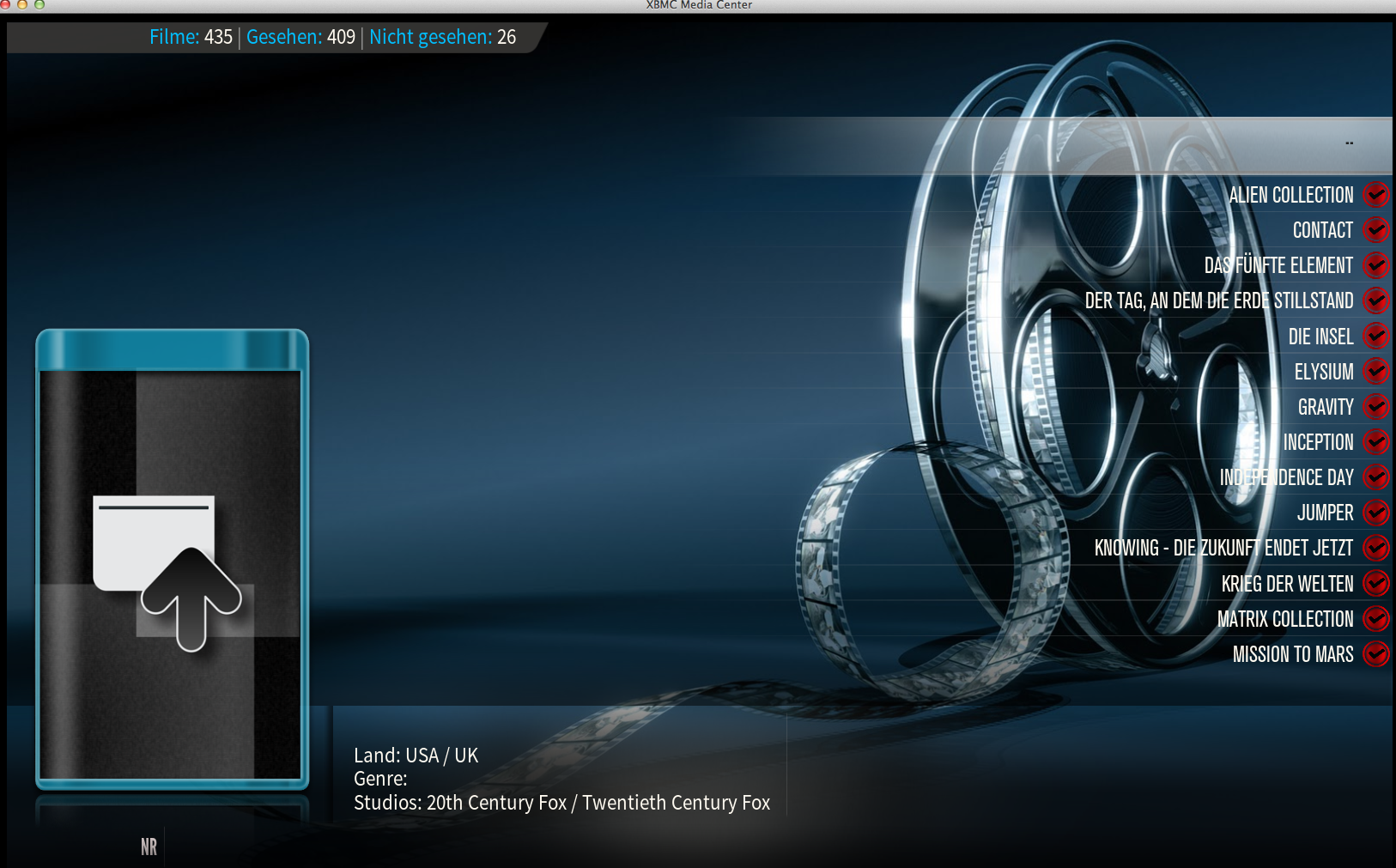Click the 'Land: USA / UK' info line
Screen dimensions: 1396x868
point(416,756)
